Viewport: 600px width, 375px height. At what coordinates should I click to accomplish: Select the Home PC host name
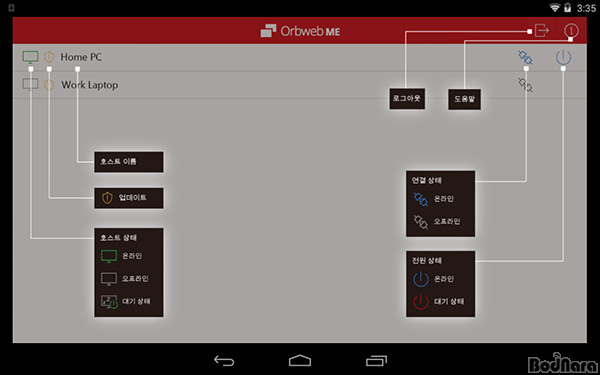[81, 57]
